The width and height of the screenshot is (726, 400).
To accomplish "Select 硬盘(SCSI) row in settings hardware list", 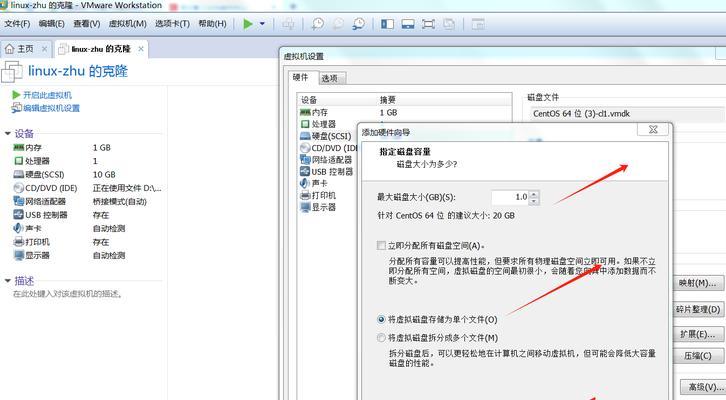I will [328, 136].
